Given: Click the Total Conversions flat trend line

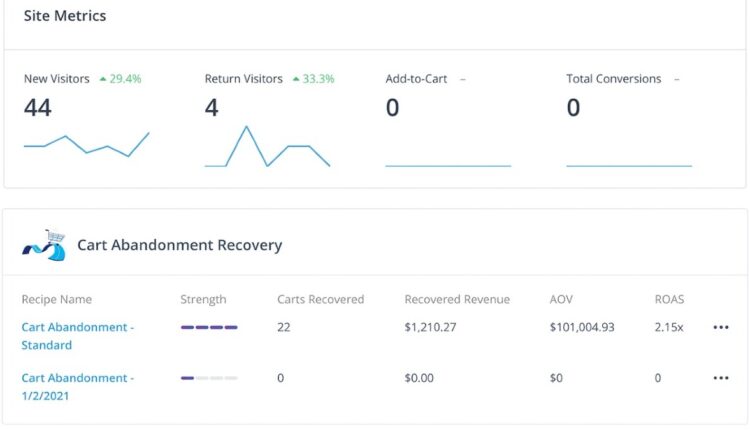Looking at the screenshot, I should pyautogui.click(x=629, y=166).
